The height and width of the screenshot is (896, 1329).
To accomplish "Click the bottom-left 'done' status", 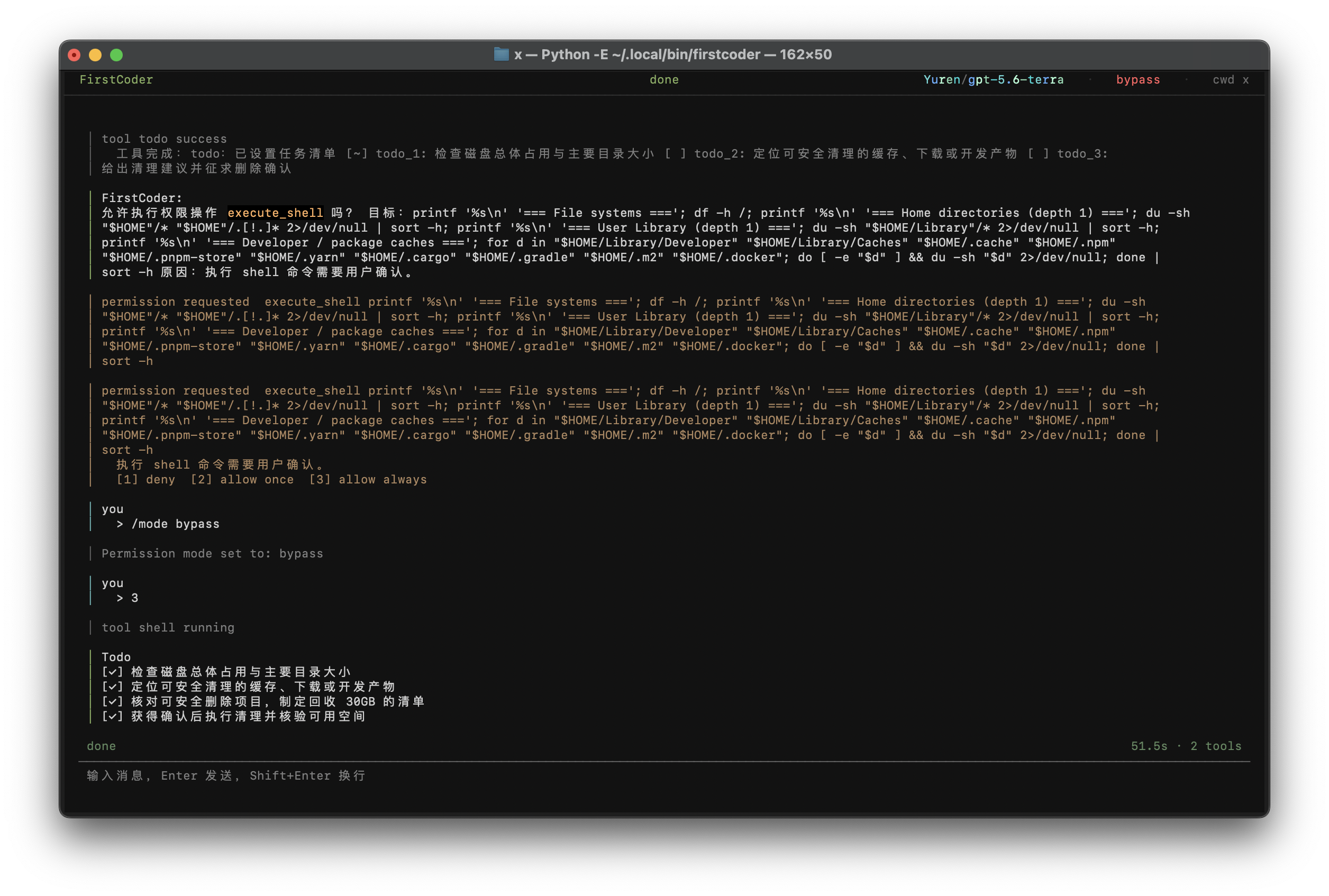I will [101, 746].
